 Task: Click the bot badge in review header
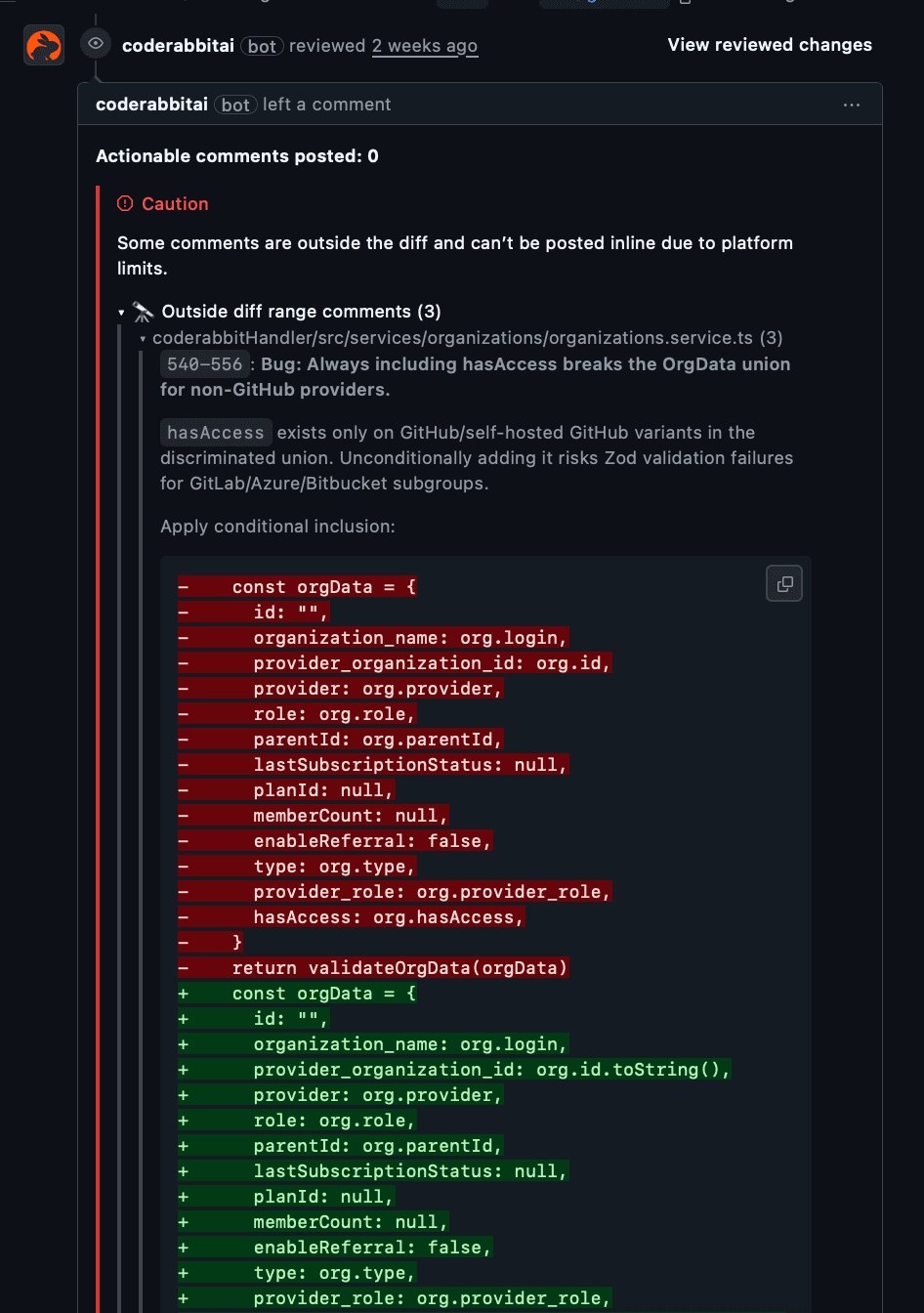(262, 46)
